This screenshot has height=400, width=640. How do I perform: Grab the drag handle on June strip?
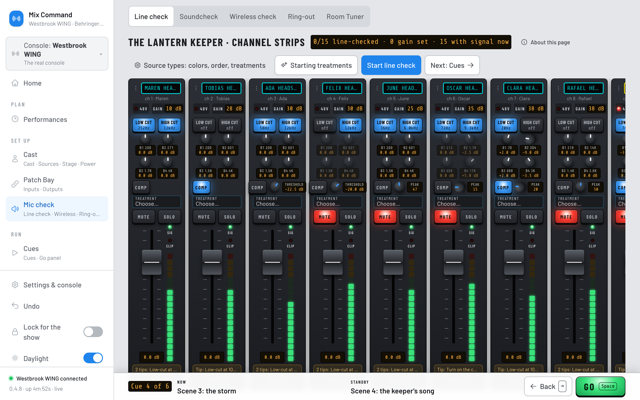click(377, 88)
